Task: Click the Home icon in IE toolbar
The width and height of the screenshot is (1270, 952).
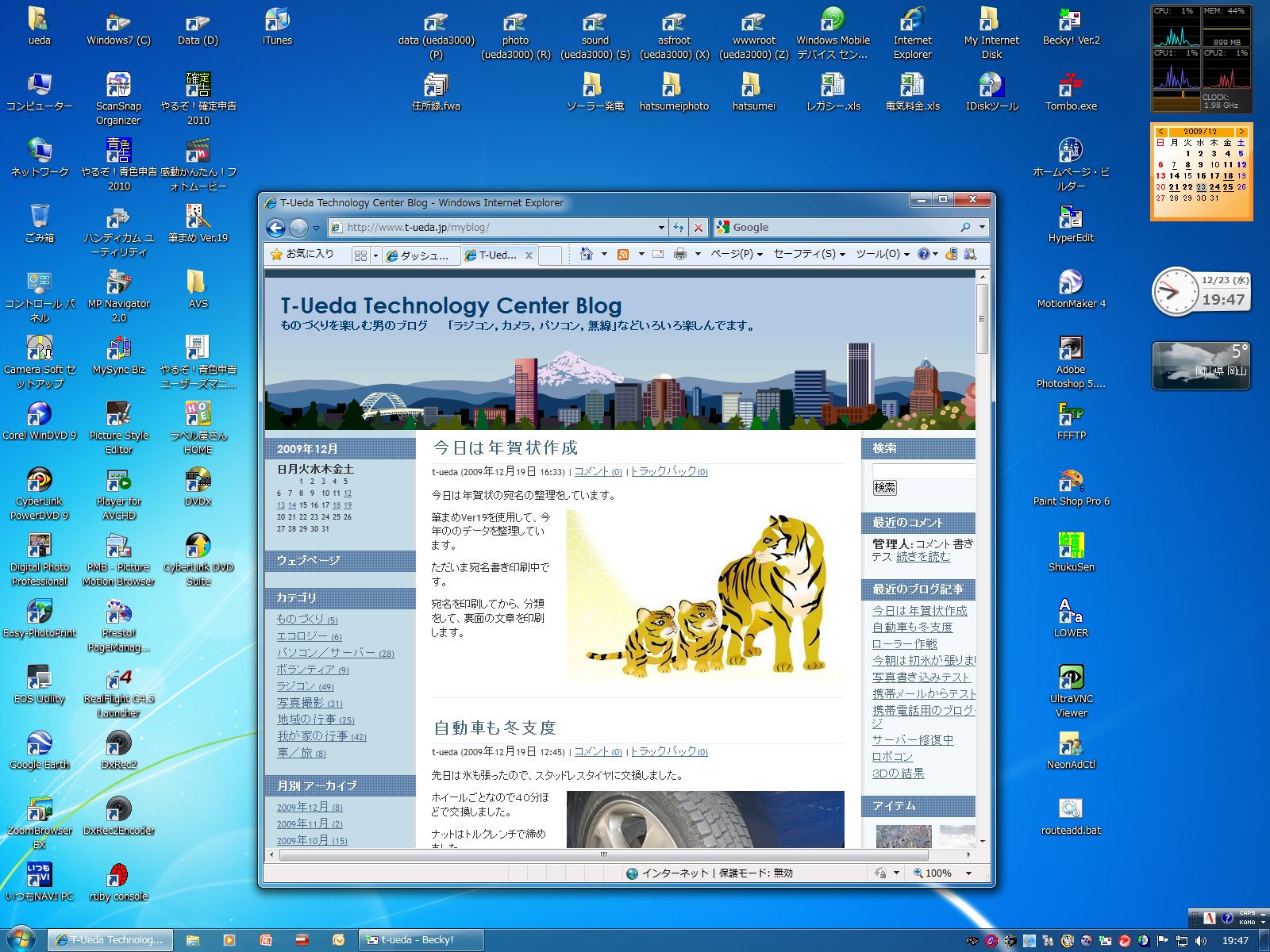Action: click(x=587, y=254)
